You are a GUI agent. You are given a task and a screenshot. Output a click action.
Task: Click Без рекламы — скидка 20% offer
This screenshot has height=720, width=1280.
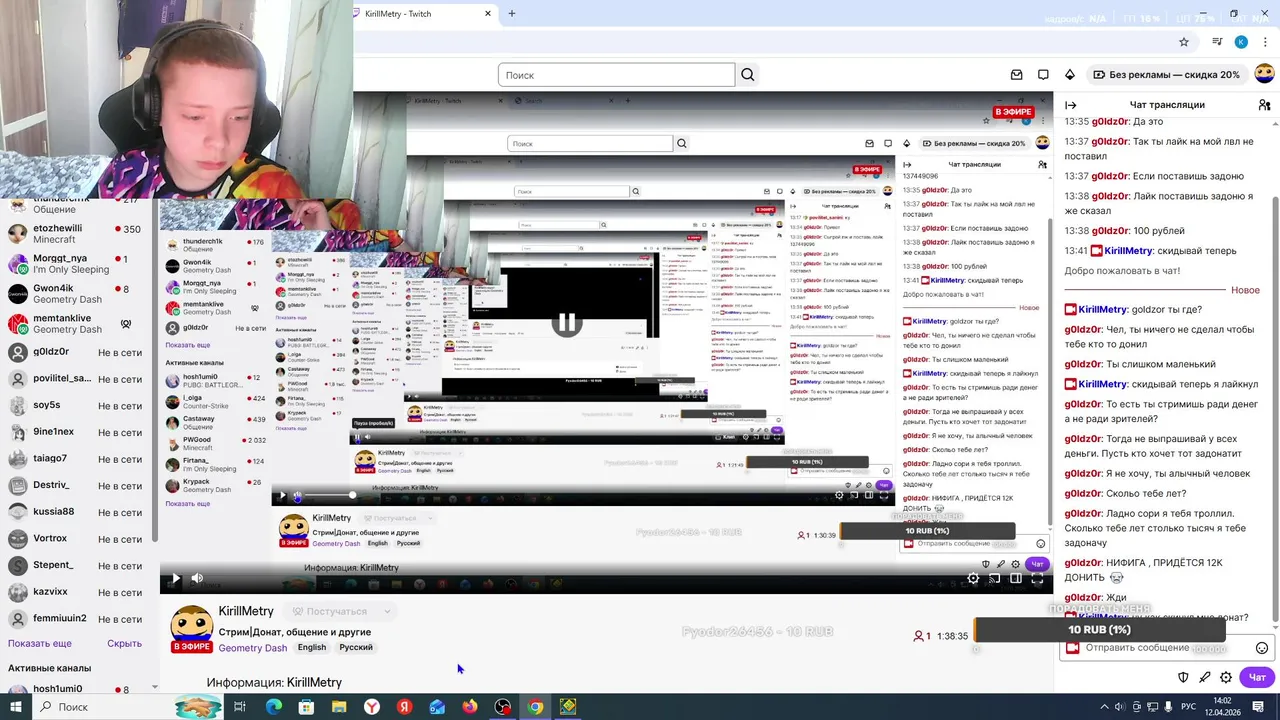(1167, 75)
